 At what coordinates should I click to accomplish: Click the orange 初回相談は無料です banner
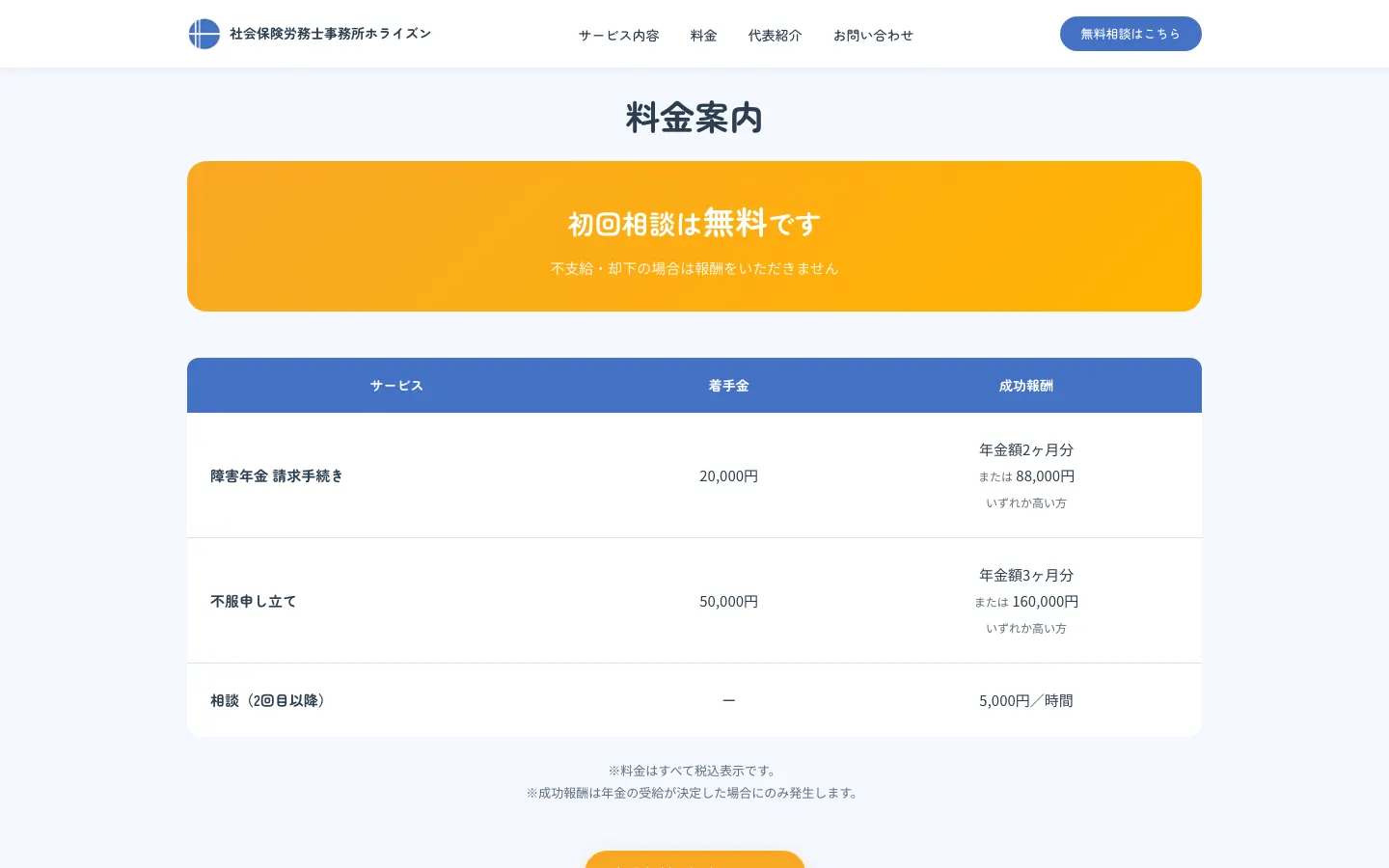tap(694, 236)
